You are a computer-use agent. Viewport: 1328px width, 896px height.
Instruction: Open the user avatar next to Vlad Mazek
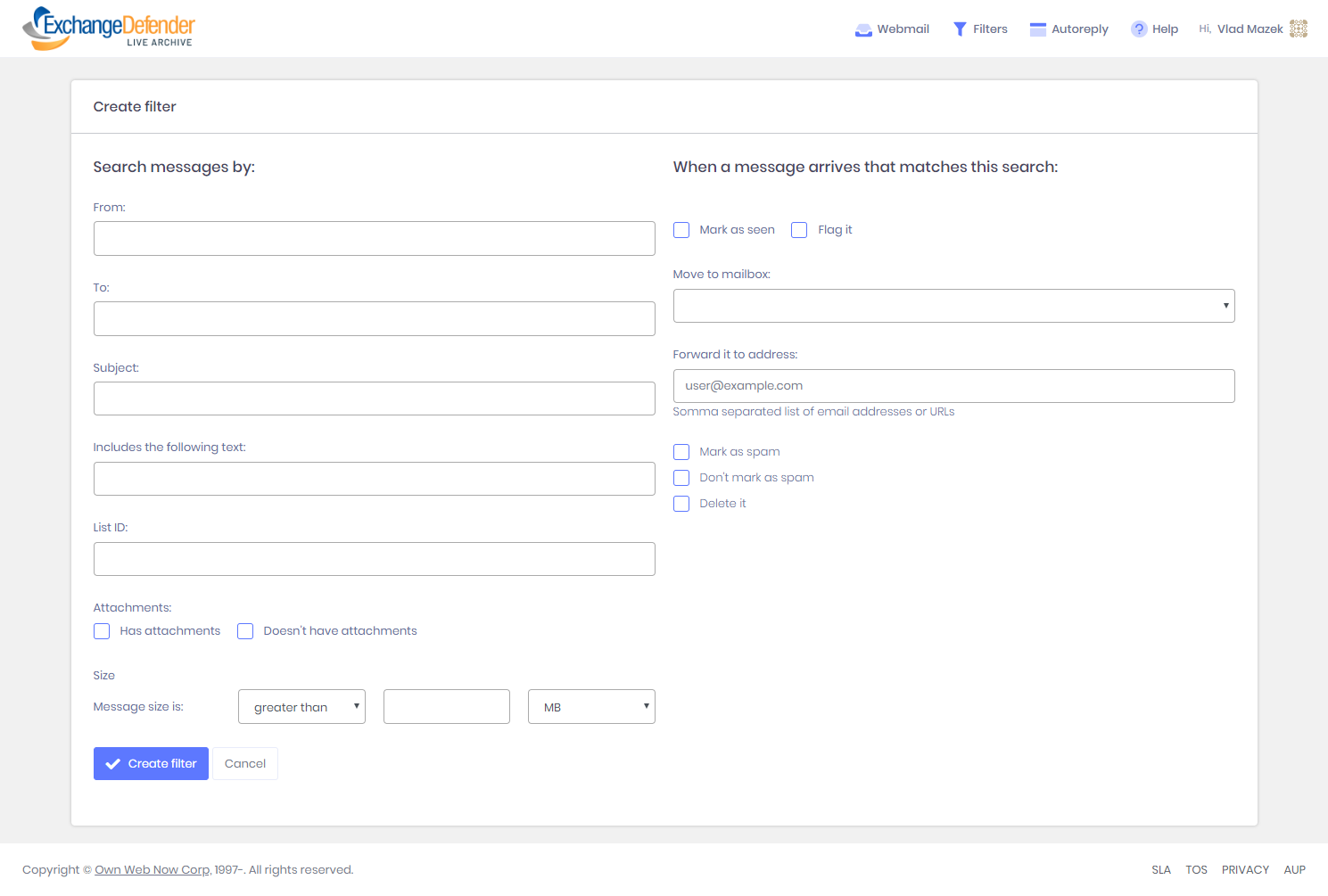[1299, 29]
